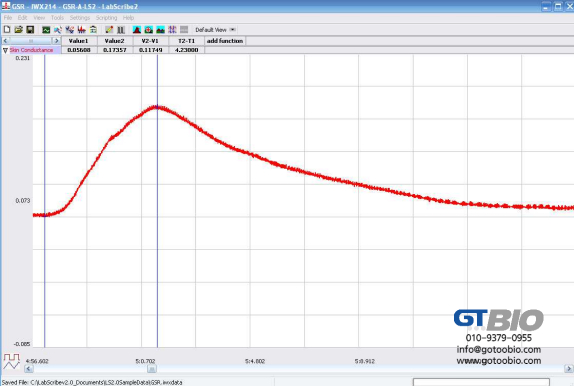Screen dimensions: 574x386
Task: Click the Value2 reading 0.17357
Action: [115, 50]
